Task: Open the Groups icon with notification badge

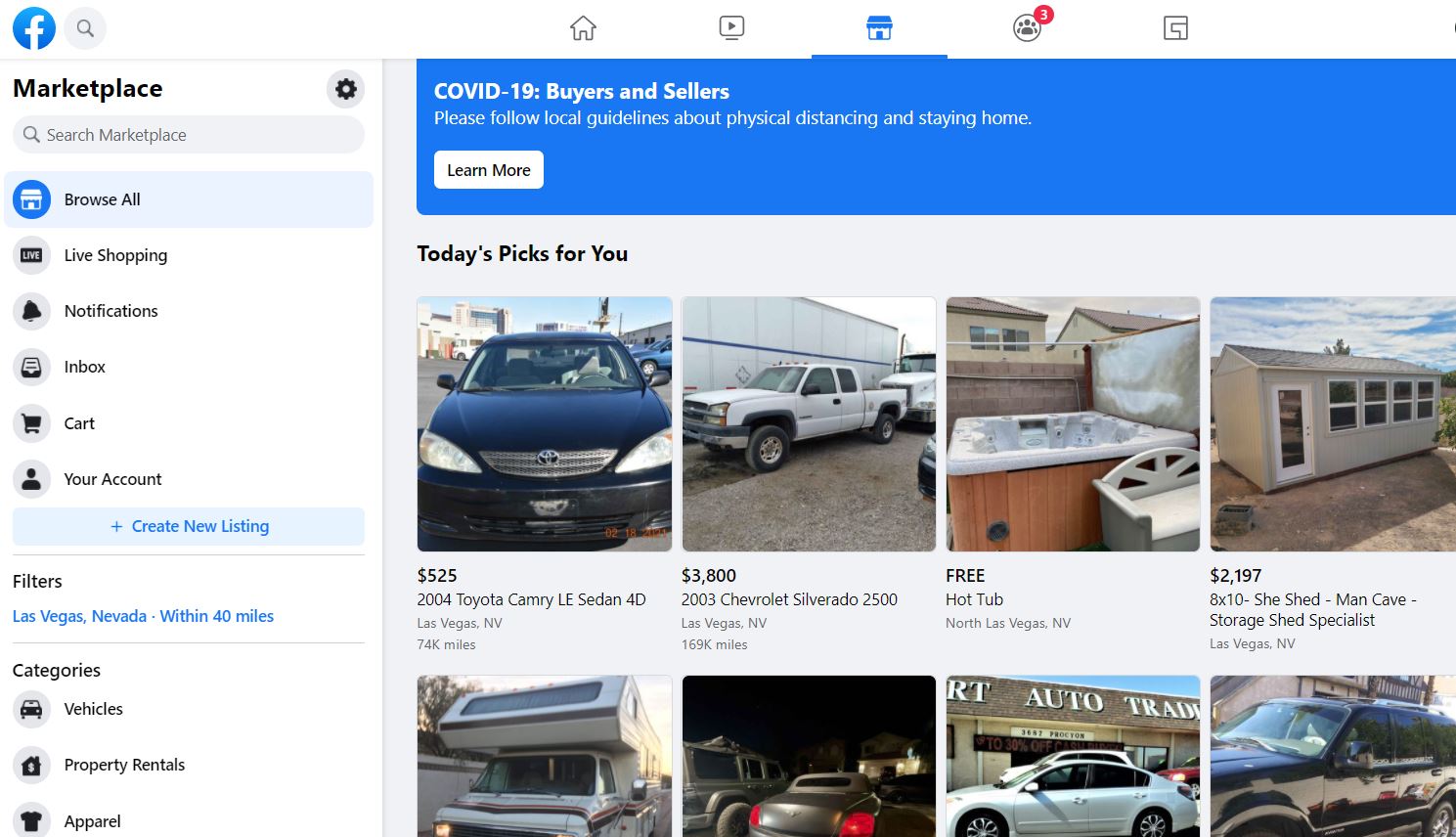Action: (1028, 26)
